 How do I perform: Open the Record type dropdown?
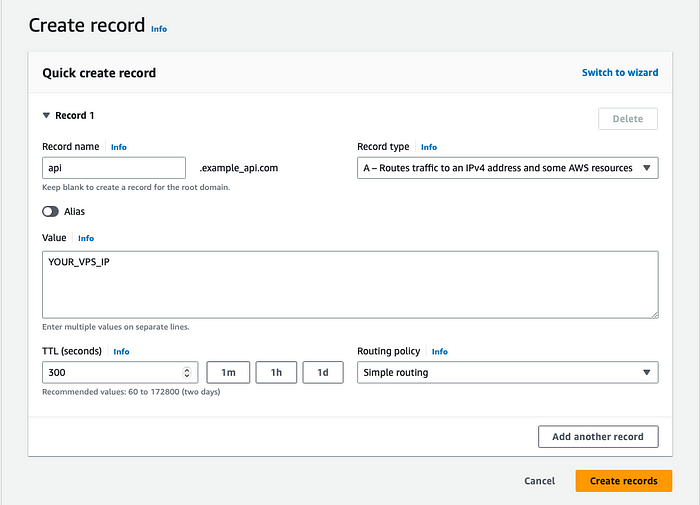point(508,168)
